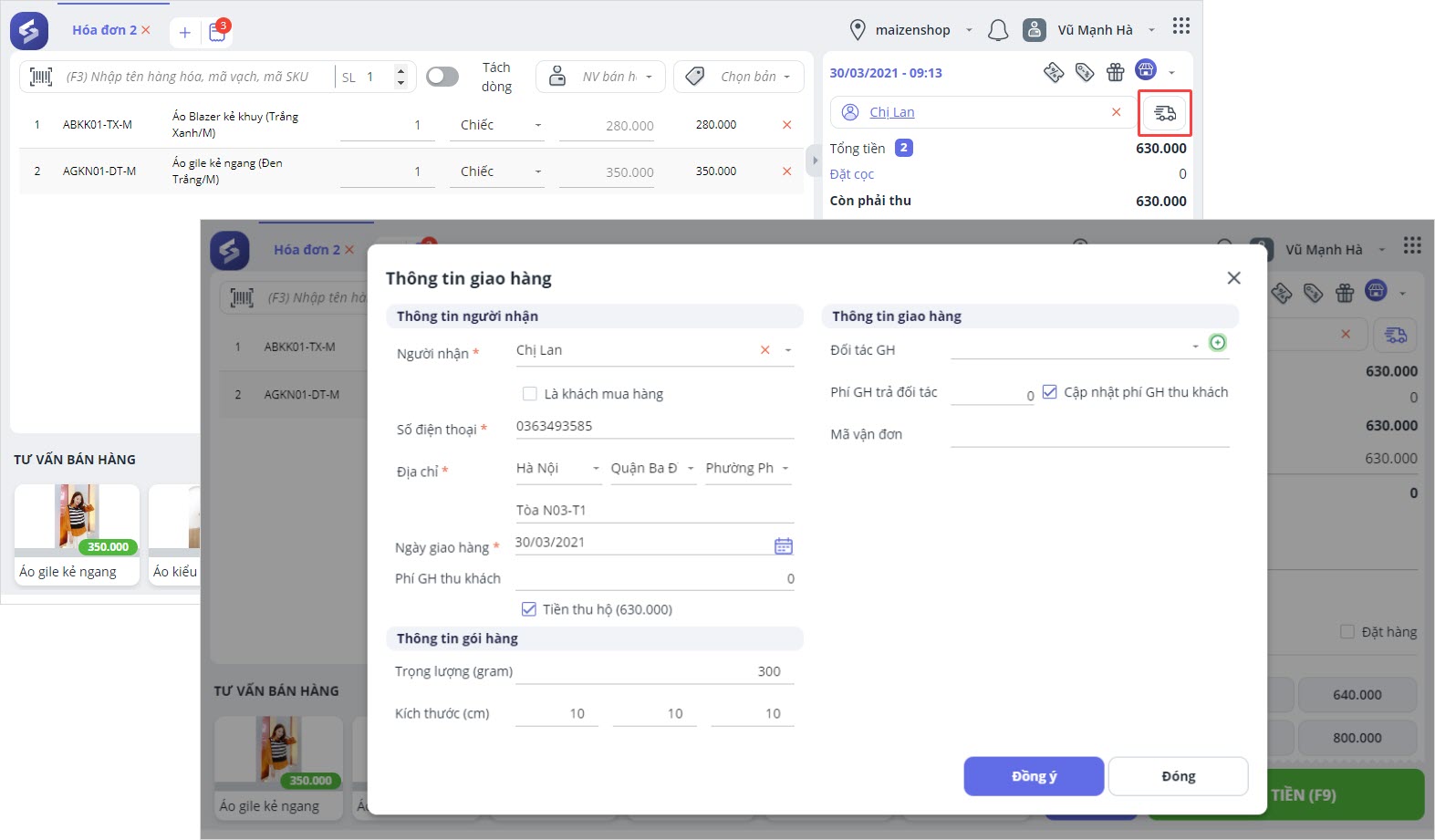The height and width of the screenshot is (840, 1435).
Task: Check the Là khách mua hàng checkbox
Action: (x=529, y=394)
